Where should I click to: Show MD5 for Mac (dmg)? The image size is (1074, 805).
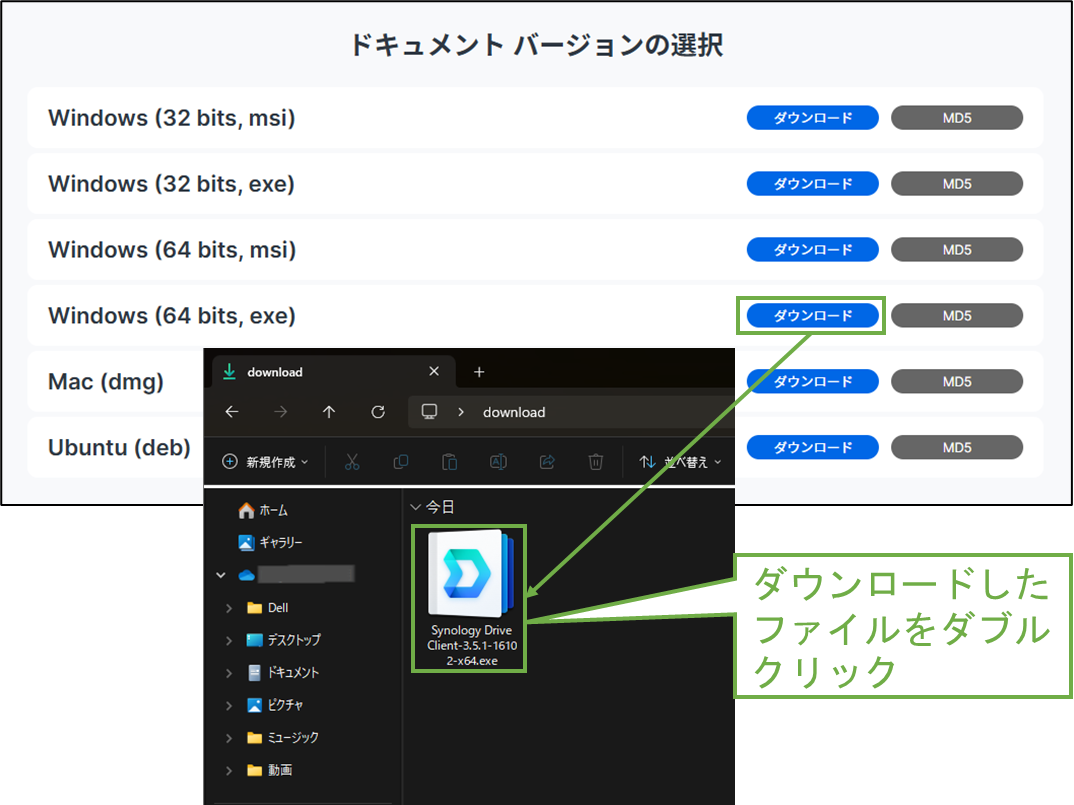click(x=957, y=381)
